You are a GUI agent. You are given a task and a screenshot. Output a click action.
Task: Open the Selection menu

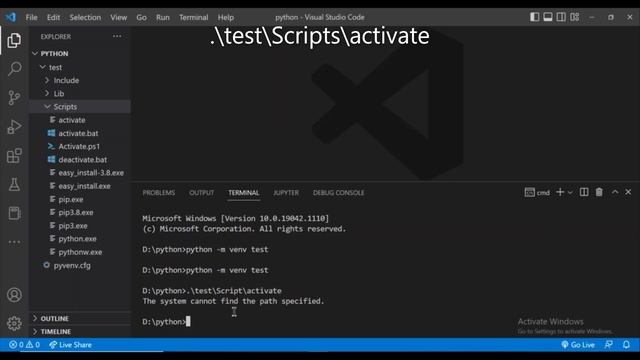click(85, 17)
